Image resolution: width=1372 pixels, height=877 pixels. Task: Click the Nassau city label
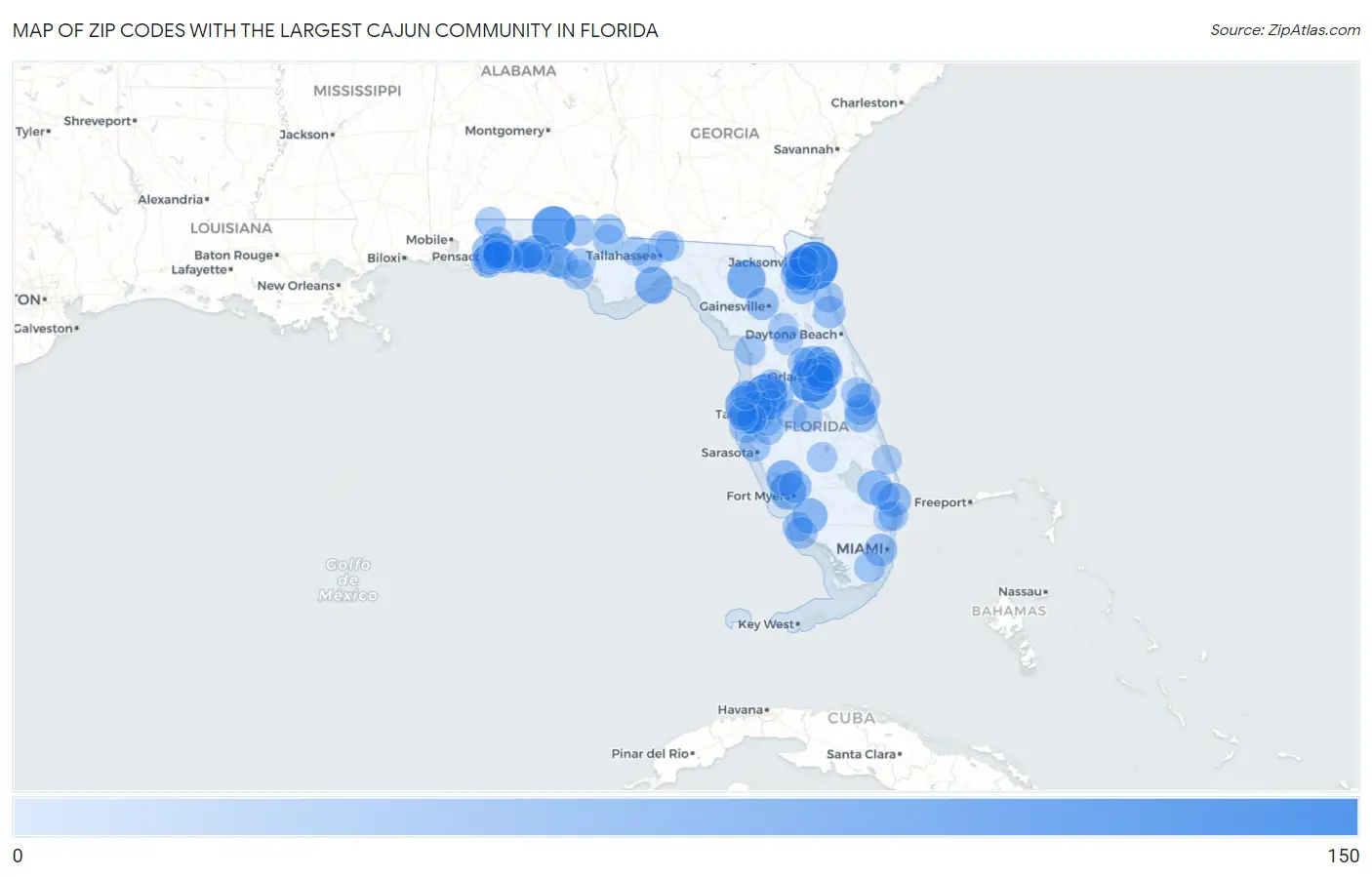click(1020, 592)
